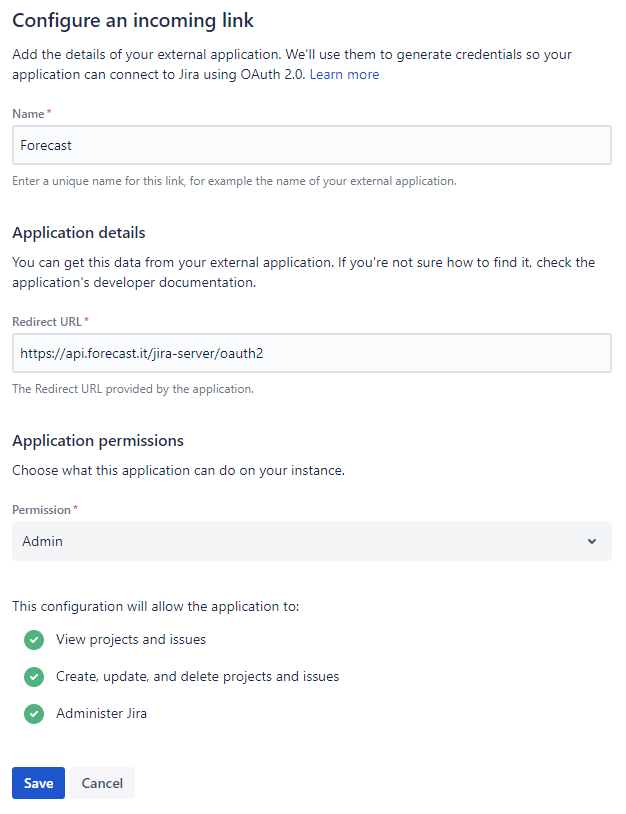Click green checkmark beside Create, update, and delete

pyautogui.click(x=34, y=676)
